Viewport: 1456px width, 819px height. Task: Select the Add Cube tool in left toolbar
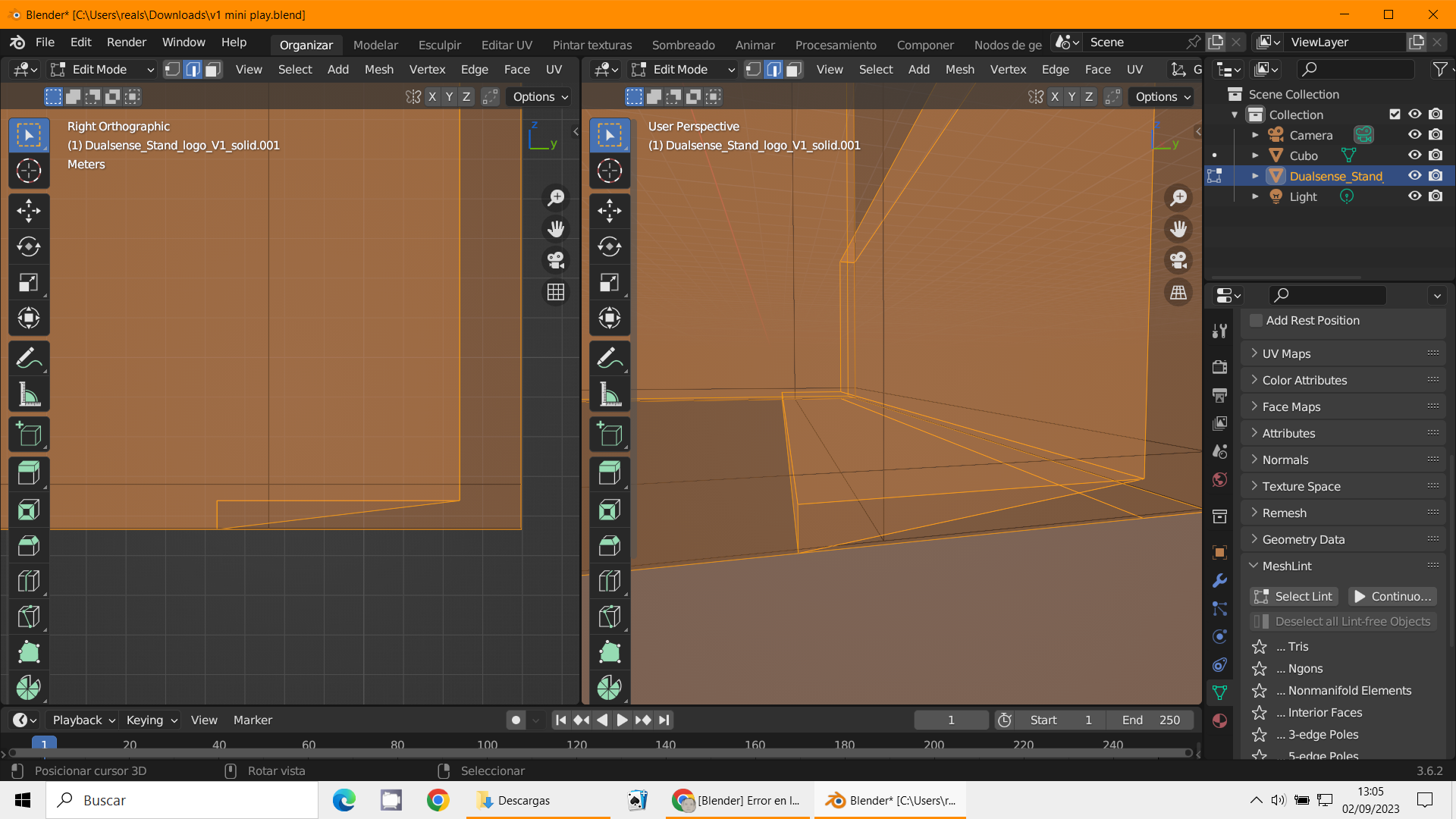pyautogui.click(x=29, y=435)
